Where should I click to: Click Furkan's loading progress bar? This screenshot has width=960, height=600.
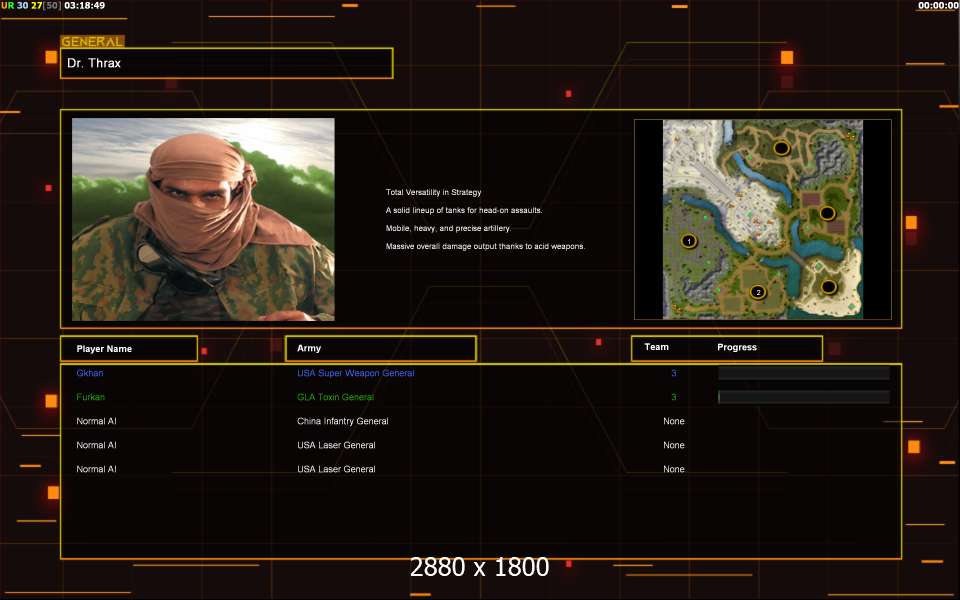pyautogui.click(x=803, y=397)
